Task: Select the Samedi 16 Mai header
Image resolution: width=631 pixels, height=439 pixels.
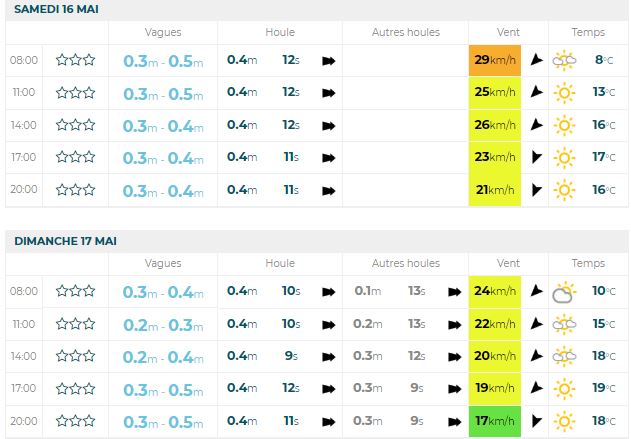Action: pyautogui.click(x=57, y=9)
